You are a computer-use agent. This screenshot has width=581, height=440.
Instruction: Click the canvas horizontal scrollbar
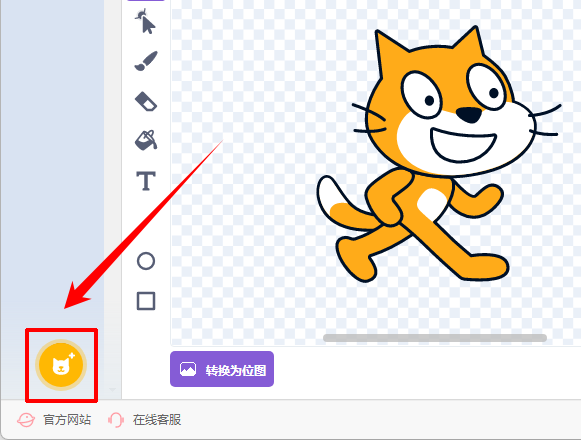tap(435, 338)
